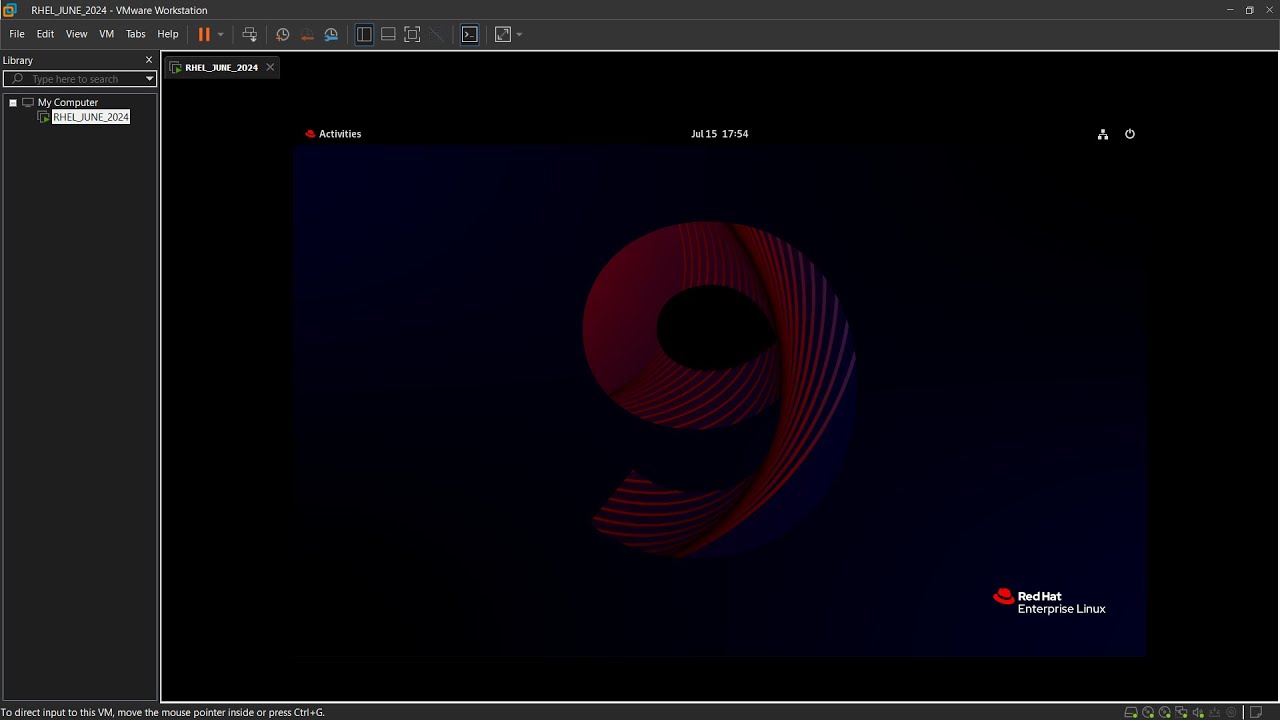This screenshot has width=1280, height=720.
Task: Expand the library search filter dropdown
Action: [150, 79]
